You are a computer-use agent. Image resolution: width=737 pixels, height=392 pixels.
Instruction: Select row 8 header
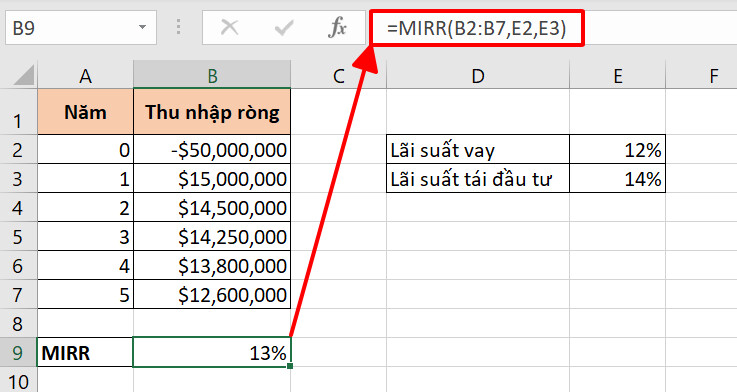tap(18, 323)
